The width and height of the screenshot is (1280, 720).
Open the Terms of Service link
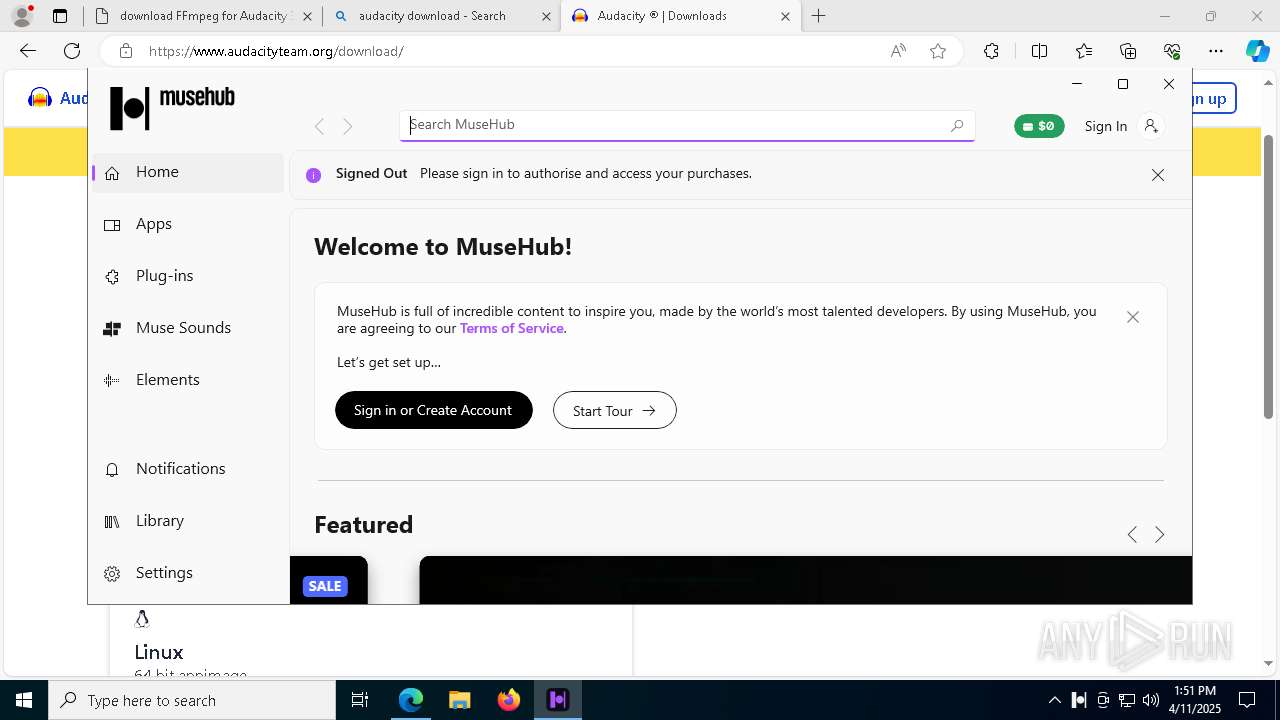pos(512,328)
